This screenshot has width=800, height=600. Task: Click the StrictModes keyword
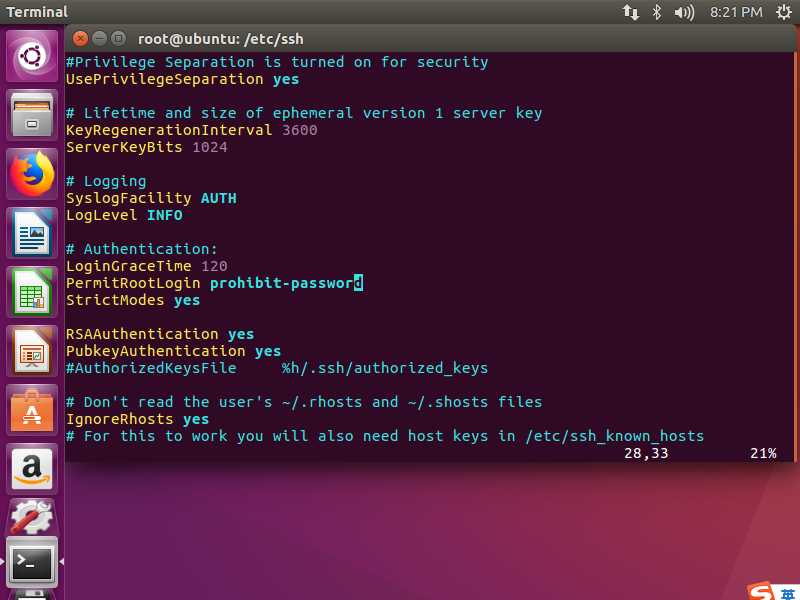[x=115, y=300]
